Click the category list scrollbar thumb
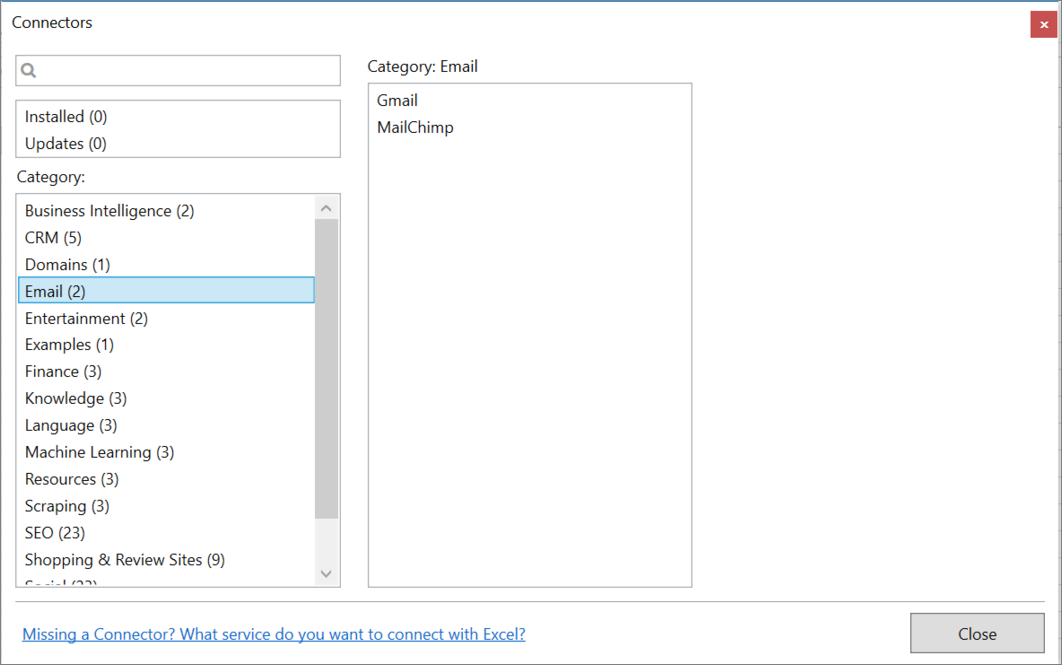Image resolution: width=1062 pixels, height=665 pixels. 326,368
